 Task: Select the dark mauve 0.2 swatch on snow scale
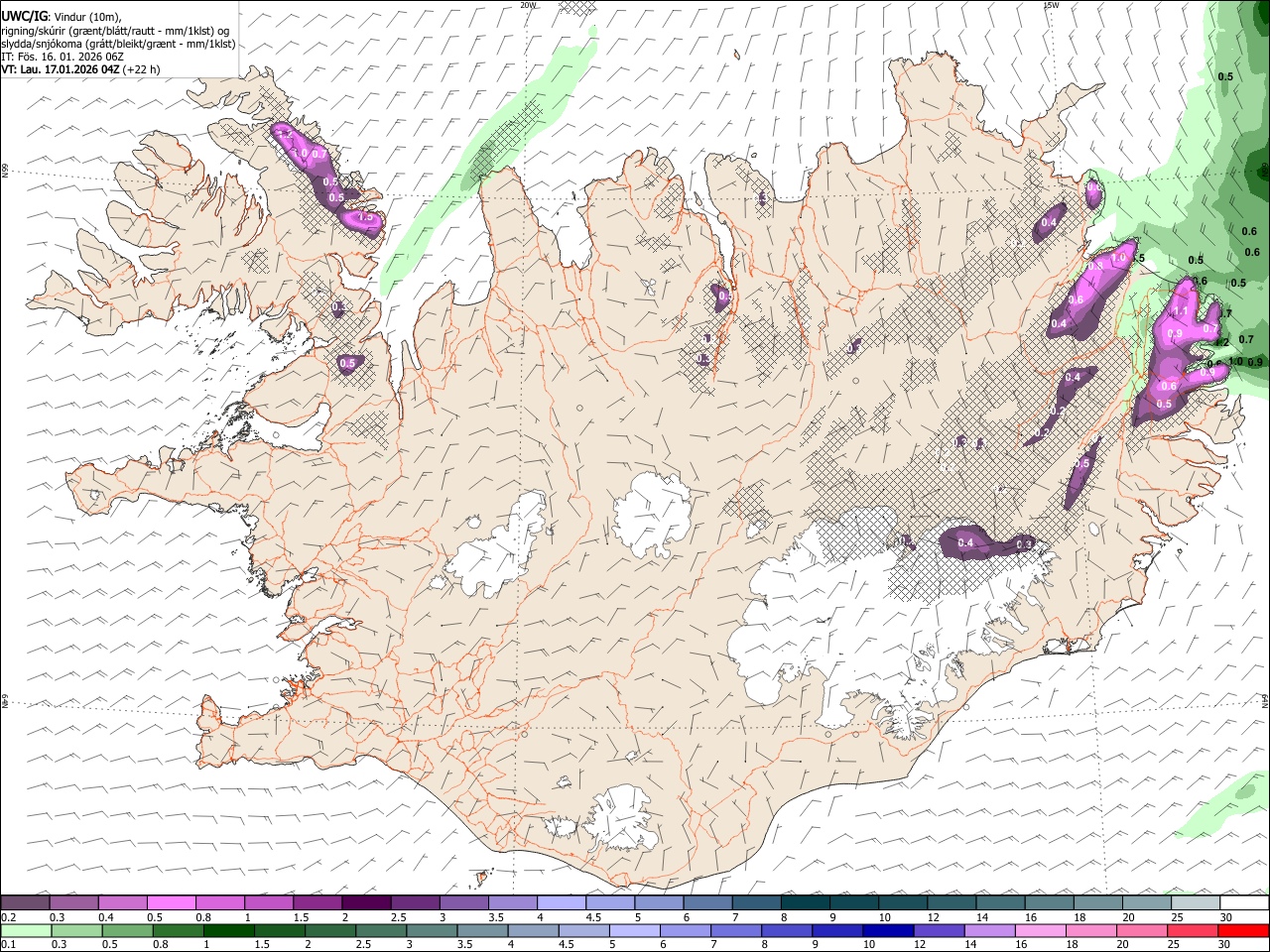(x=25, y=902)
